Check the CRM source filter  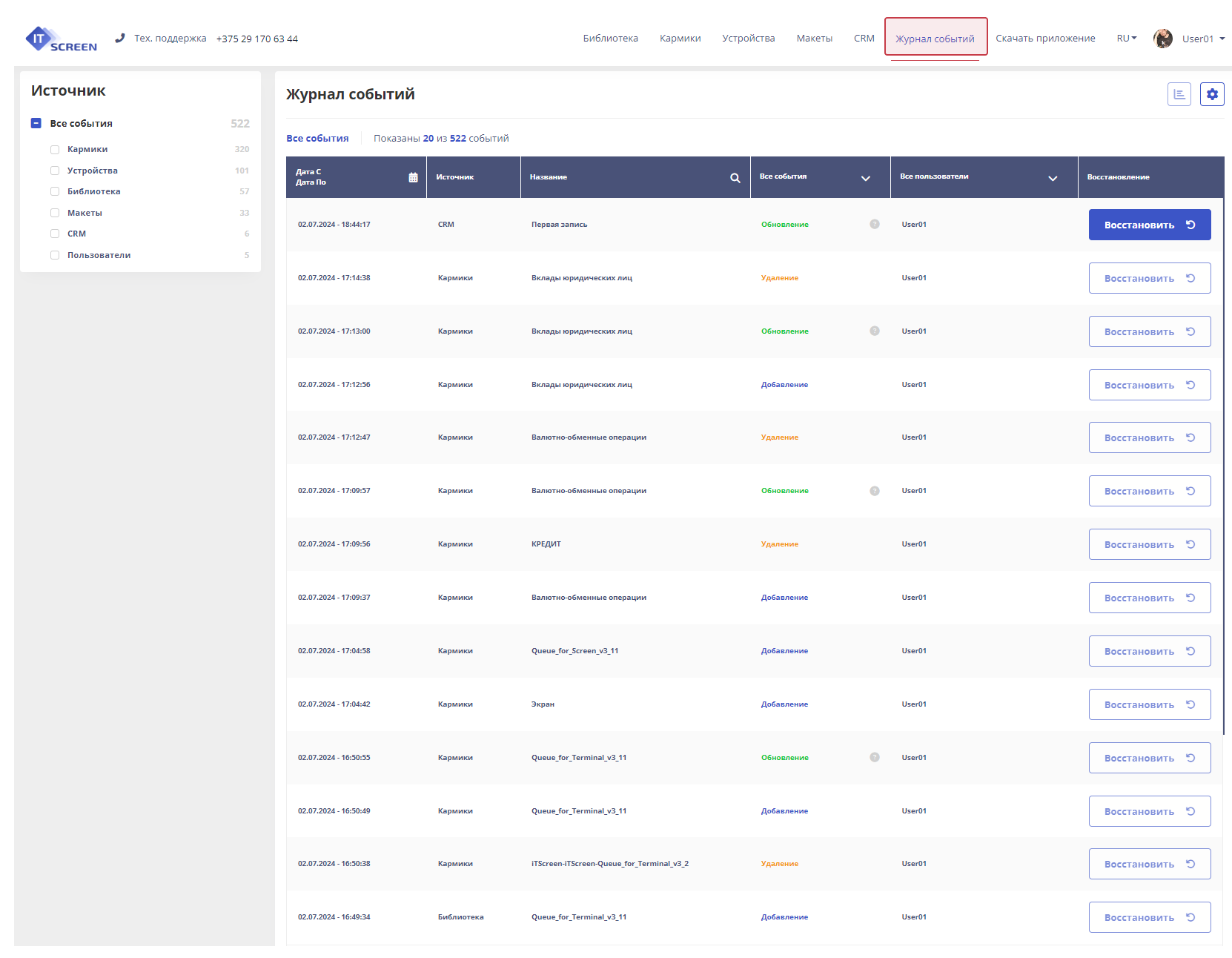[x=55, y=234]
